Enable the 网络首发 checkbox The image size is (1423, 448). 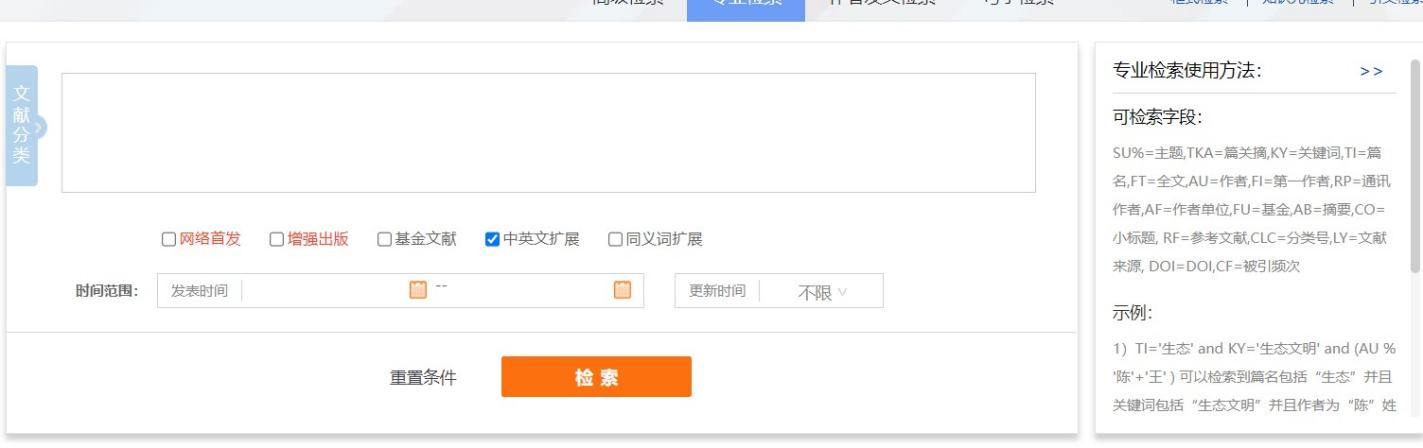(169, 240)
